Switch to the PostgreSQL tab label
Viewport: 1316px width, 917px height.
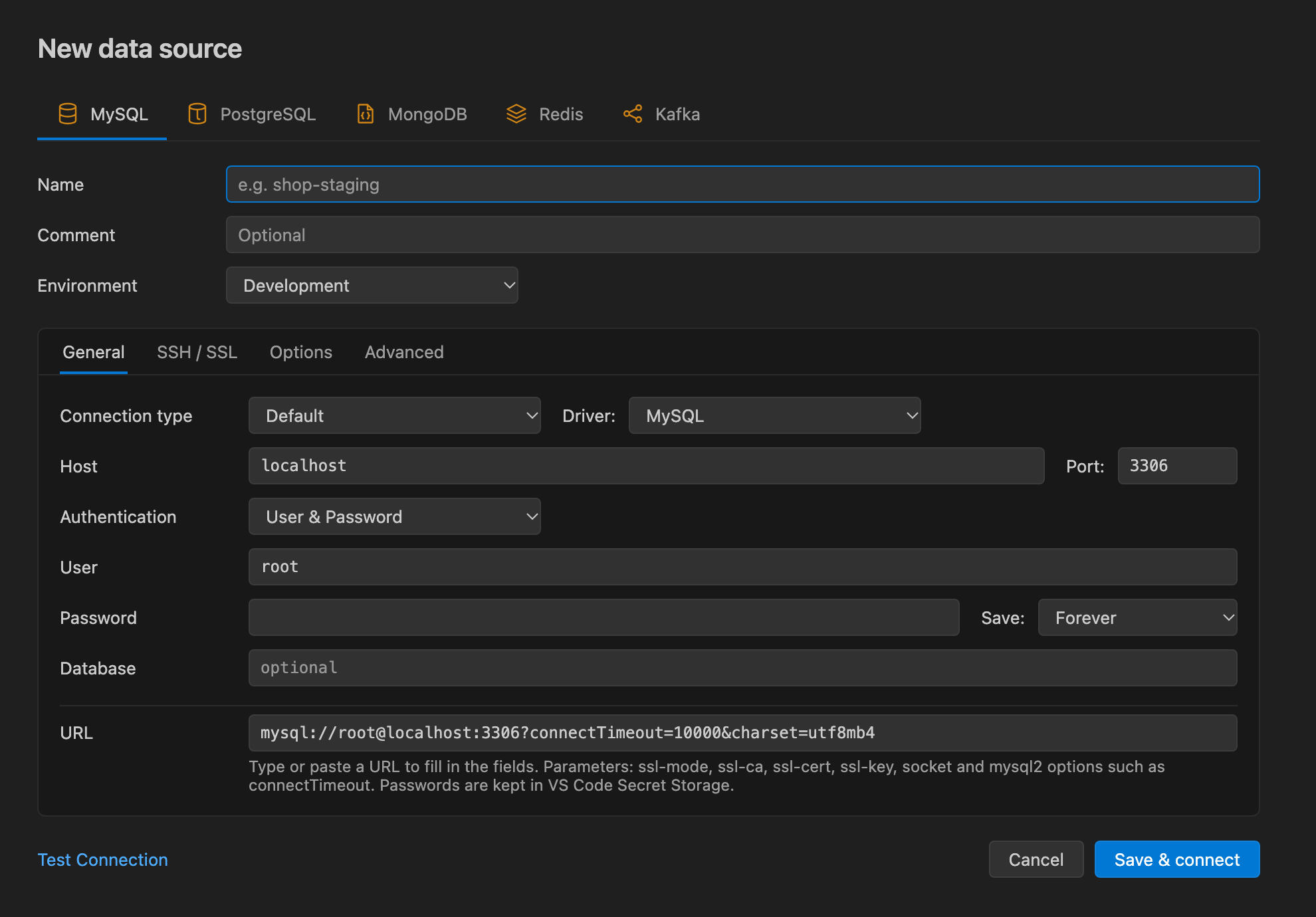[x=268, y=114]
